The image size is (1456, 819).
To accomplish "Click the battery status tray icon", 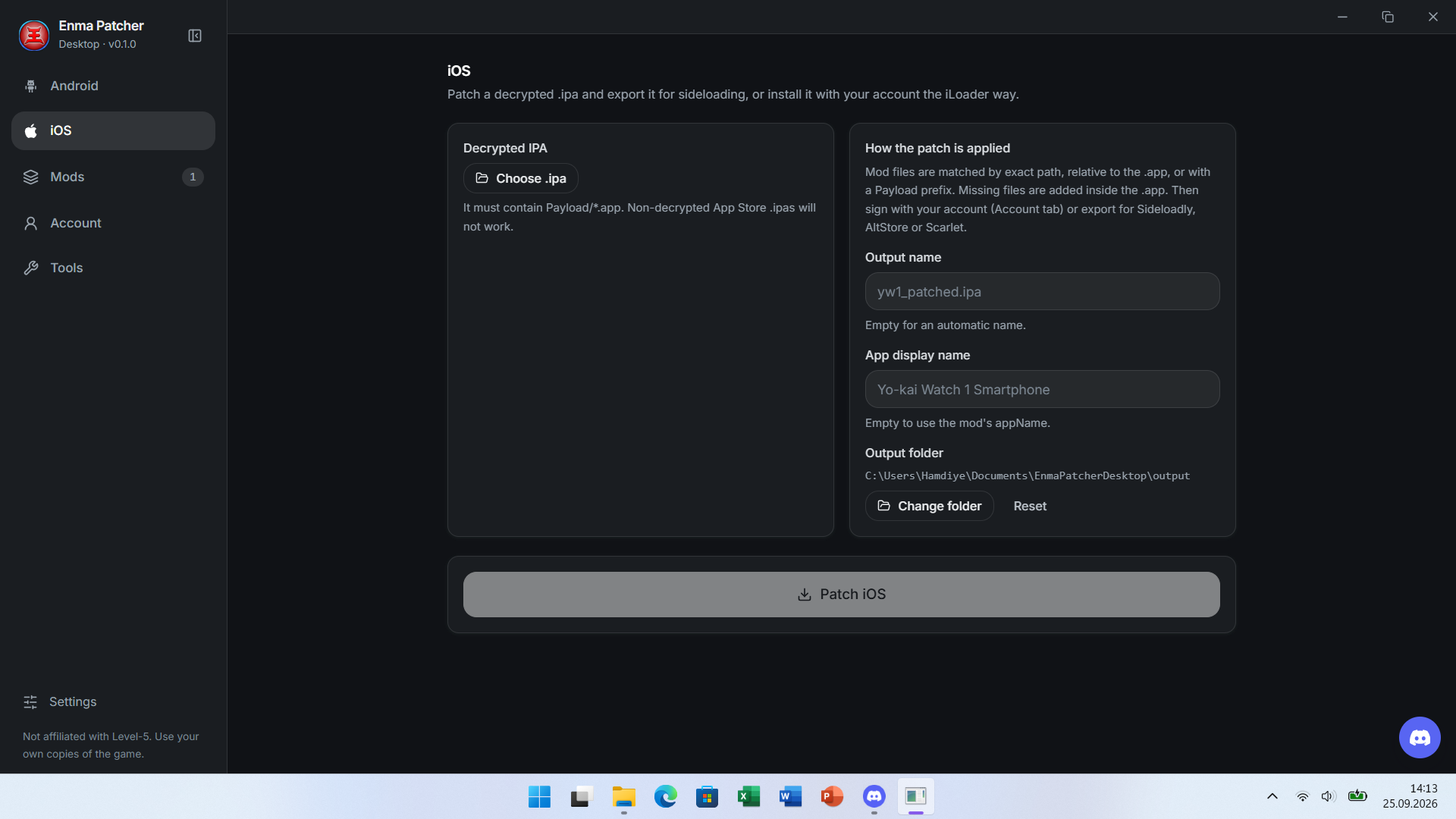I will [1357, 795].
